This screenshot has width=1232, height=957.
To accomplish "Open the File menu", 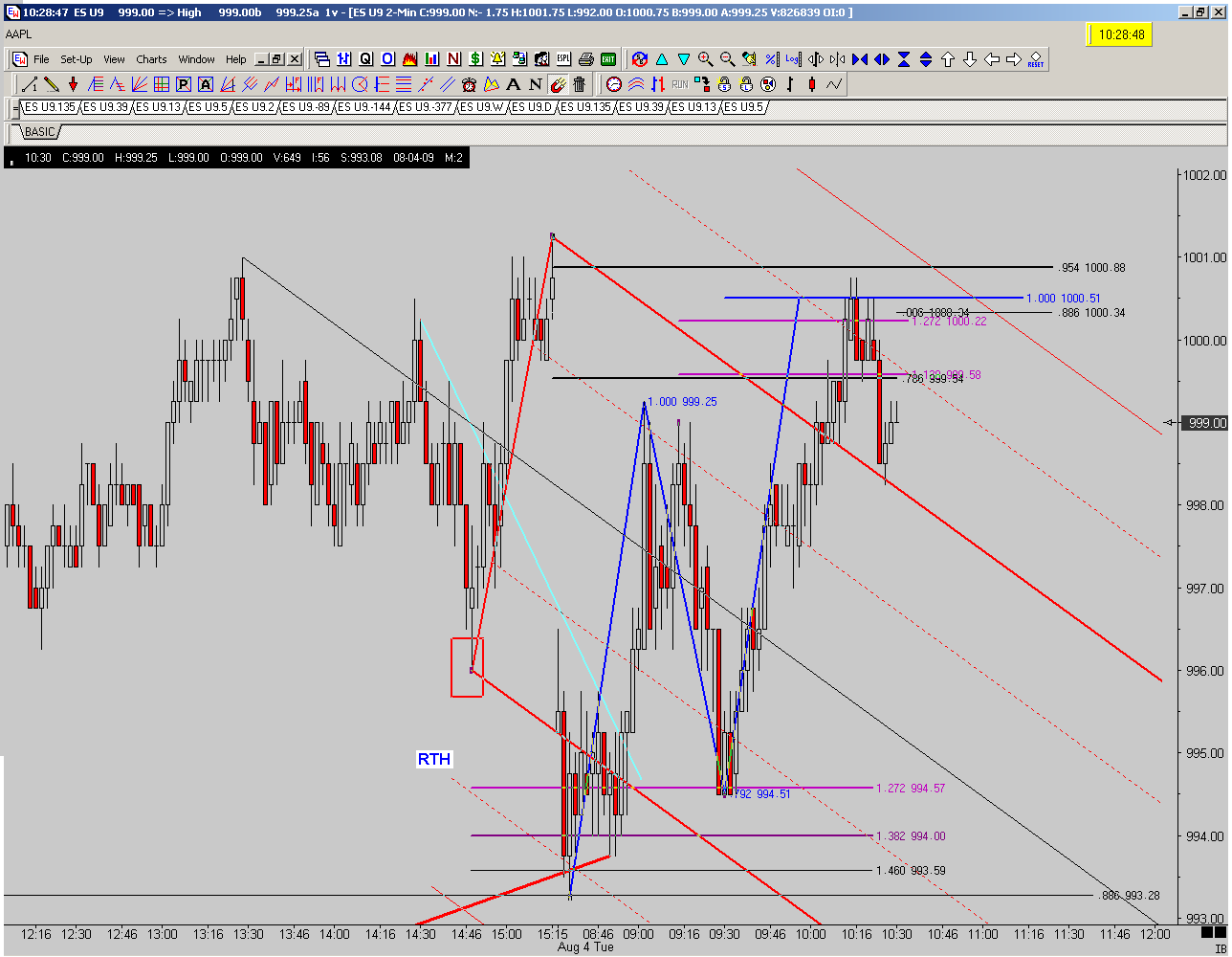I will (x=41, y=59).
